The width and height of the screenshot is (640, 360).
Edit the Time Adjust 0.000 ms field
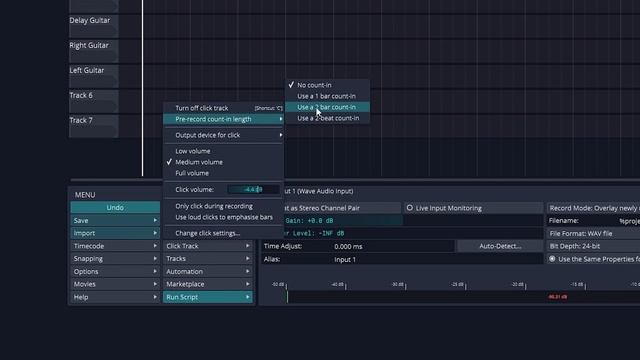[x=393, y=246]
